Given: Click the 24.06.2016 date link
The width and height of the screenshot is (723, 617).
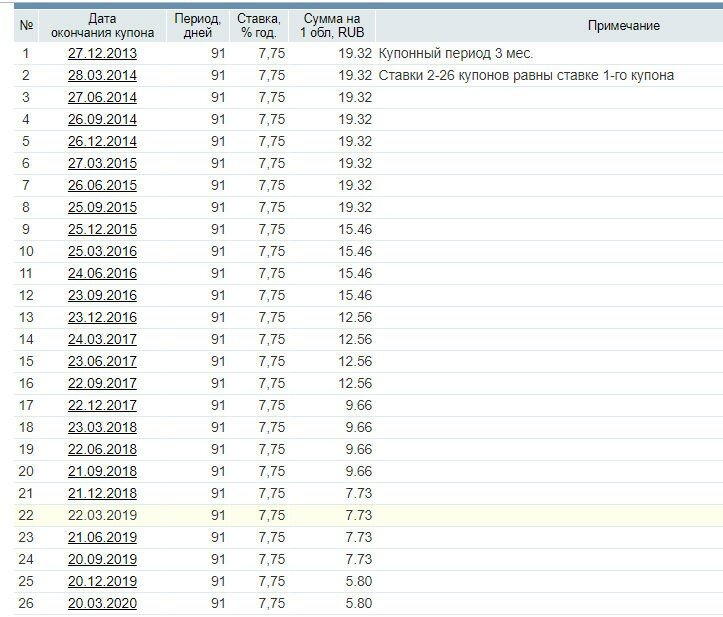Looking at the screenshot, I should click(102, 273).
